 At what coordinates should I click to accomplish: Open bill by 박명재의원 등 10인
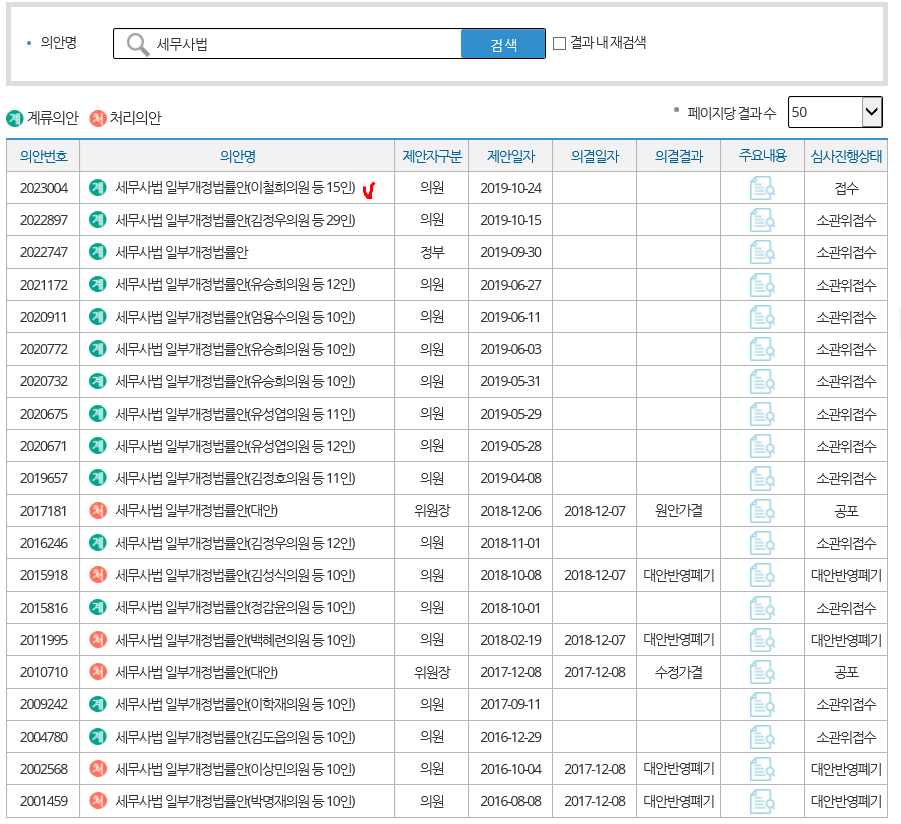[x=235, y=802]
